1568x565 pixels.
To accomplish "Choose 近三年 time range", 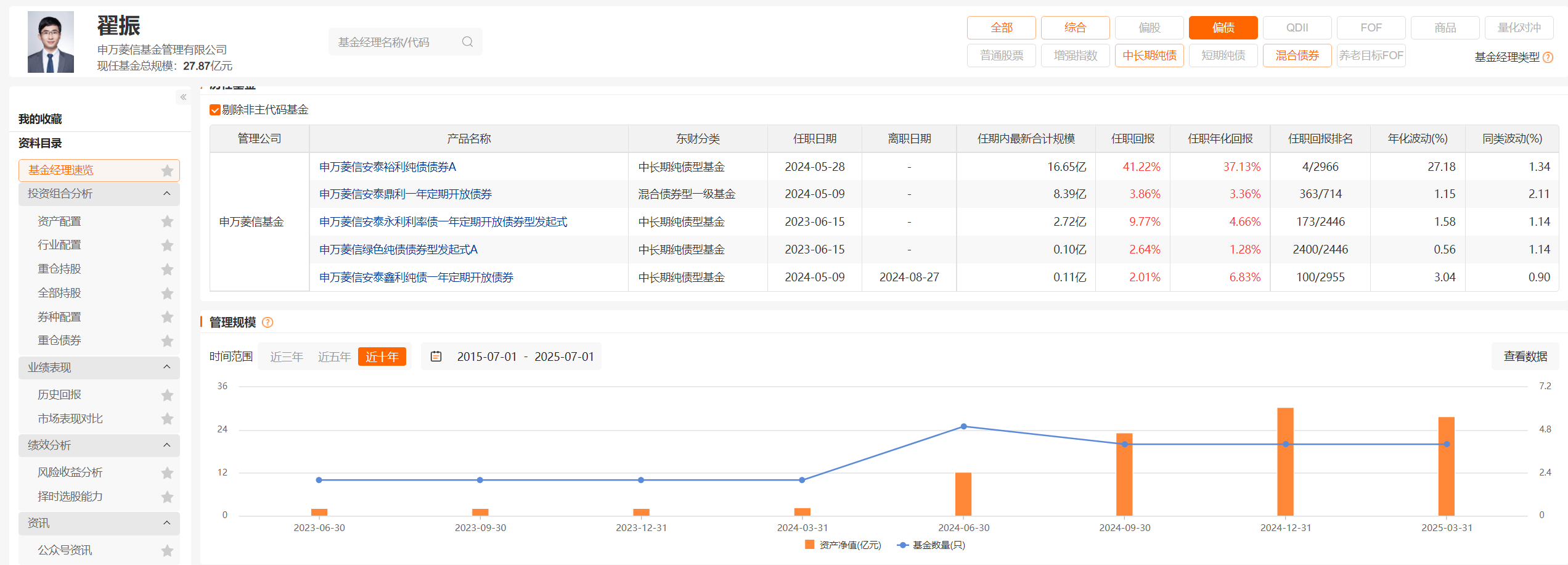I will 287,357.
